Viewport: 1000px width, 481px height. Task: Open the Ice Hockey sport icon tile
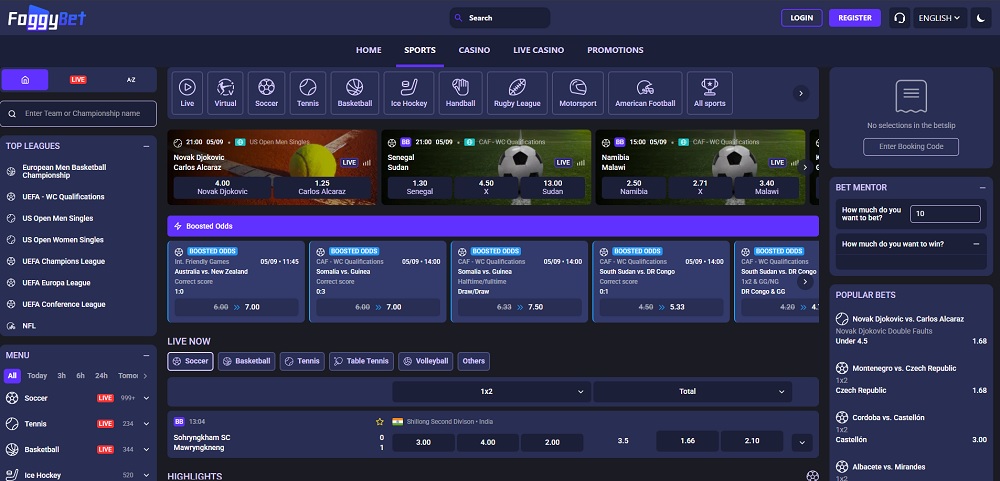[x=408, y=91]
